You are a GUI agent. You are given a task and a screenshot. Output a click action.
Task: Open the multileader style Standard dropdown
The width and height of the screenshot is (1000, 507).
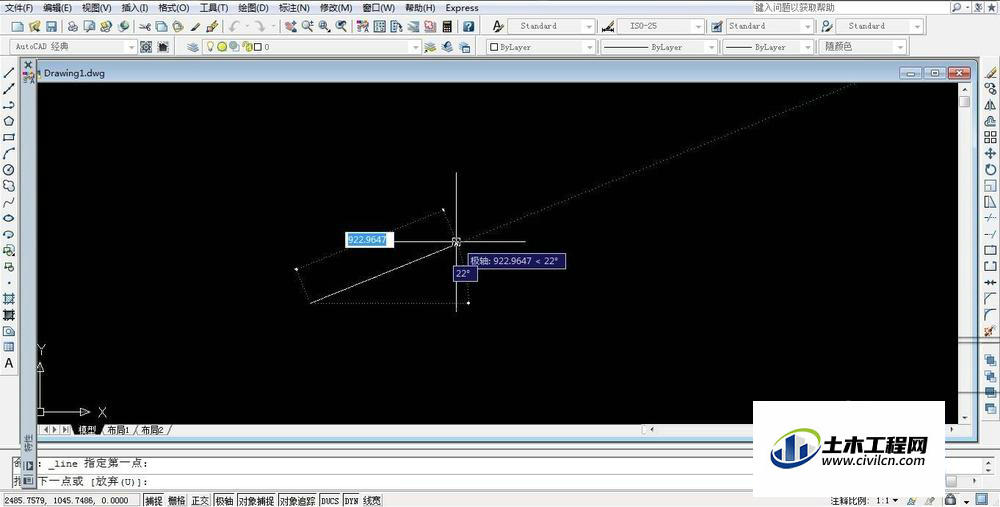(917, 26)
